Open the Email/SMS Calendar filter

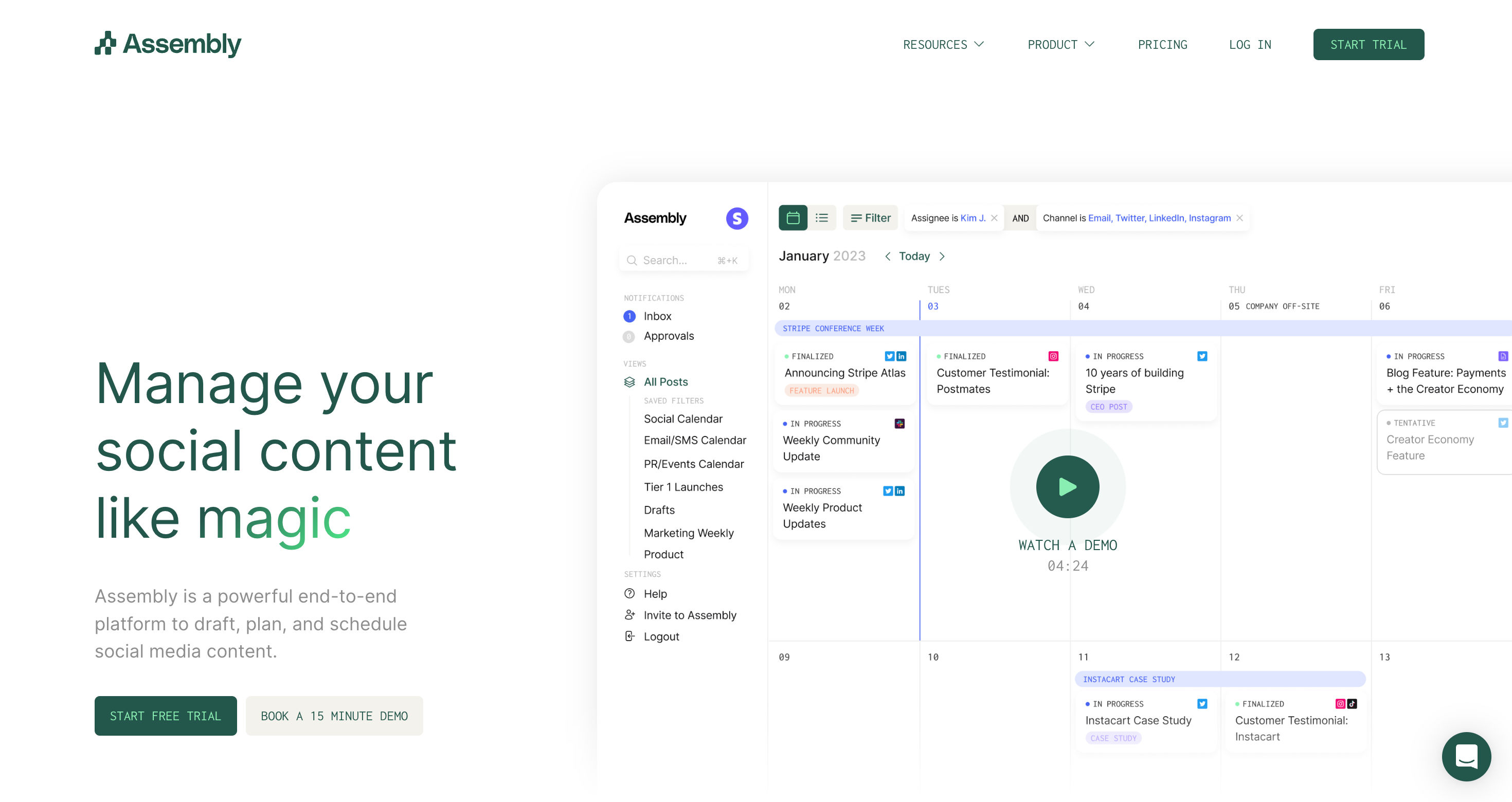coord(694,440)
